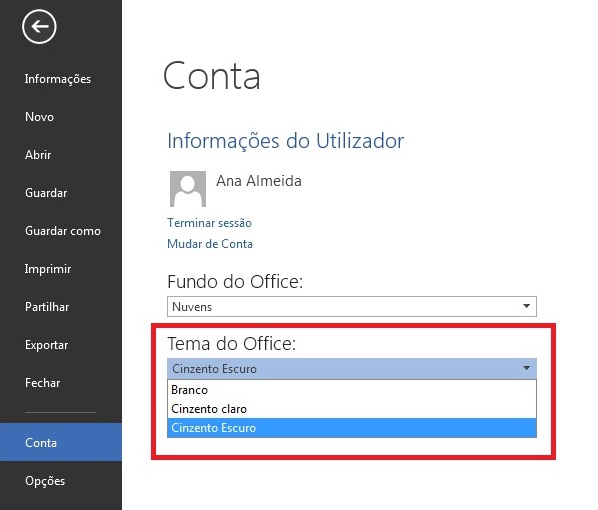598x510 pixels.
Task: Choose Branco theme from the list
Action: point(352,390)
